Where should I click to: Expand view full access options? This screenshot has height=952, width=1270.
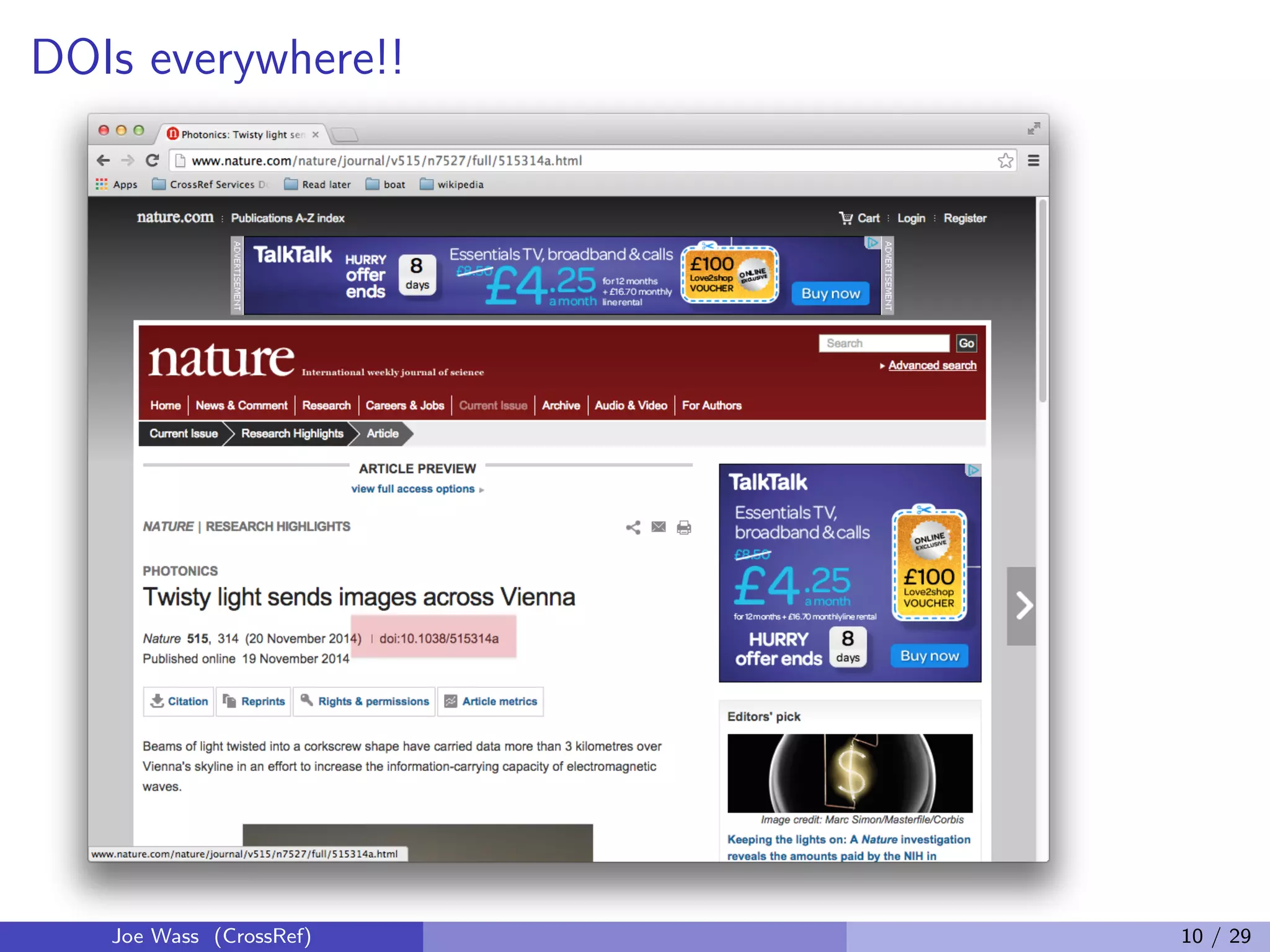tap(417, 489)
